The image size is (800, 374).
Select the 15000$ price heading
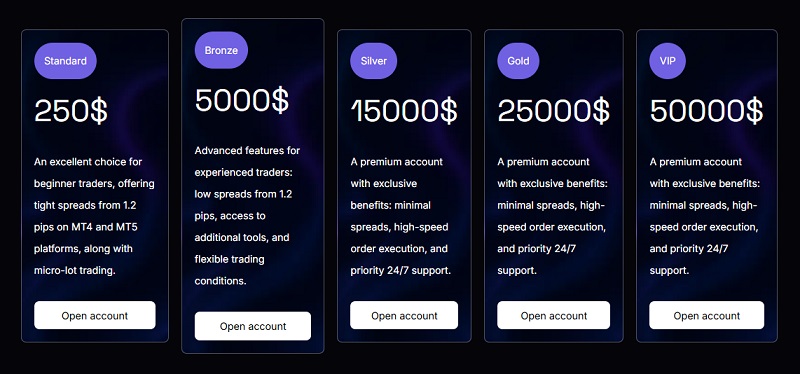click(x=404, y=111)
